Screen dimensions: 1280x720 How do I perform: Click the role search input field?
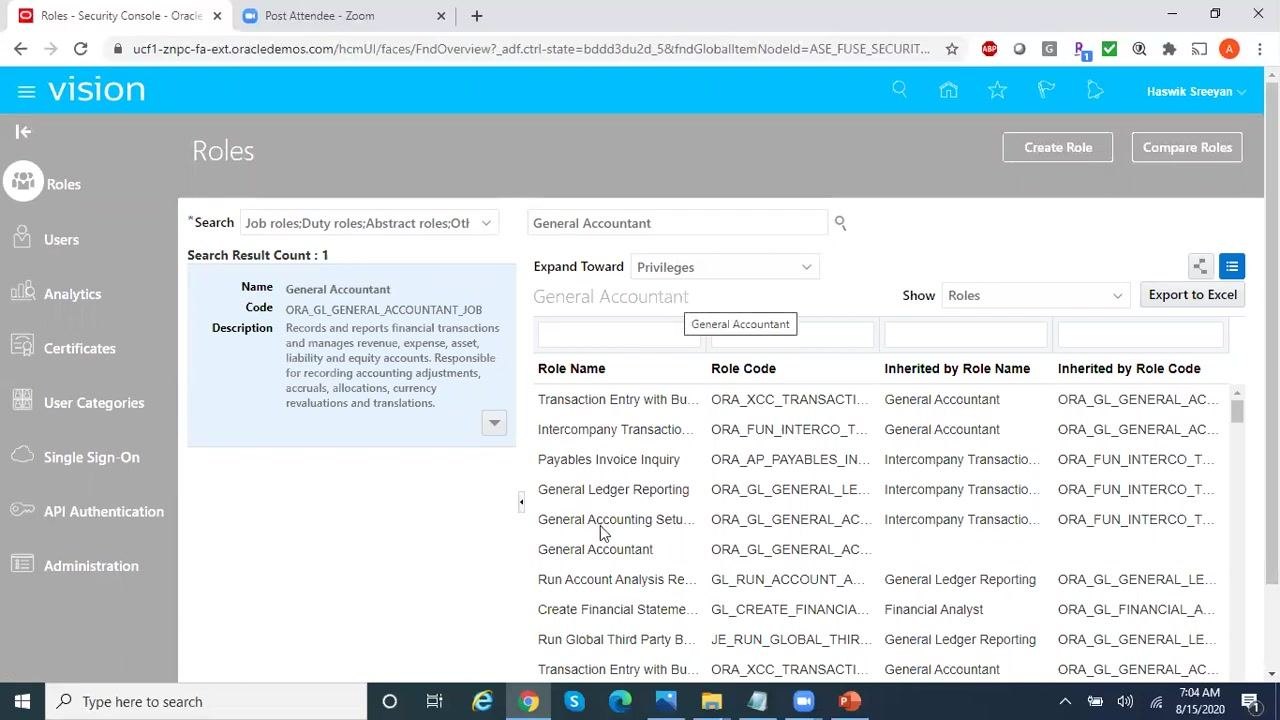pyautogui.click(x=677, y=223)
